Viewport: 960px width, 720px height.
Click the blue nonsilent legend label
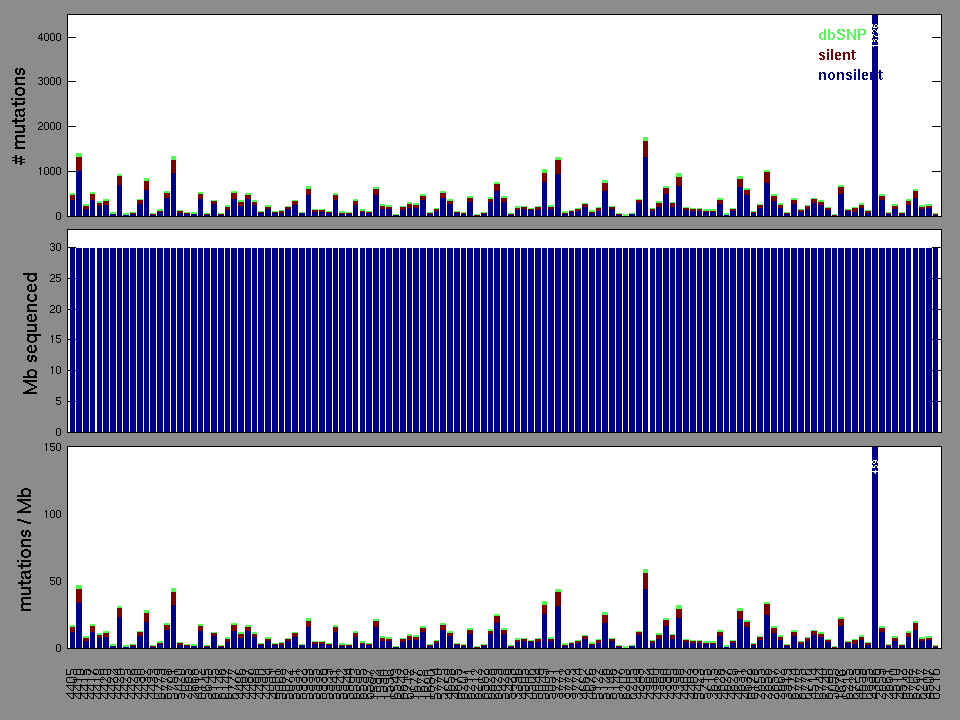(x=850, y=75)
